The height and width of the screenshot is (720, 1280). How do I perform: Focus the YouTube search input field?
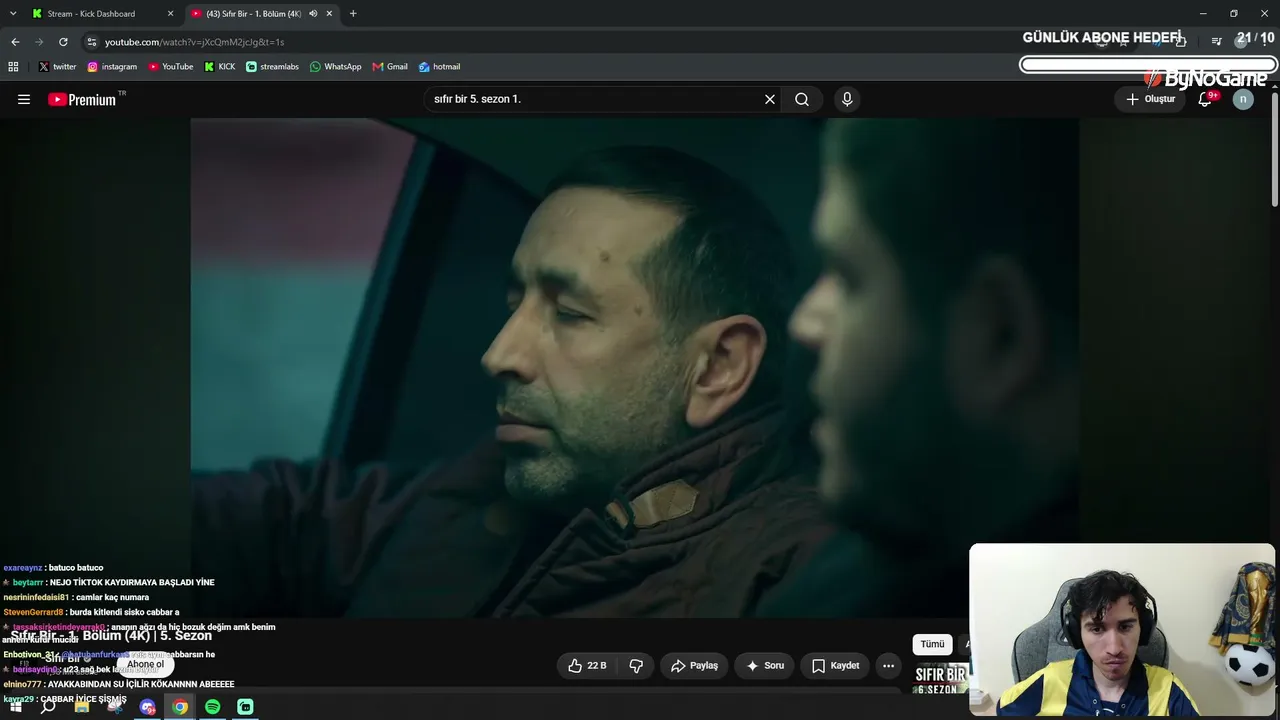click(595, 99)
